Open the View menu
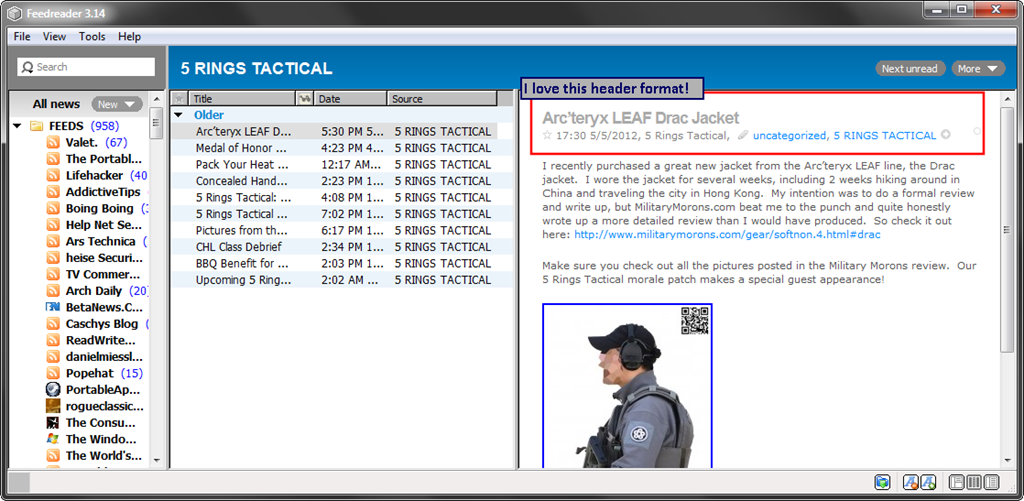Image resolution: width=1024 pixels, height=501 pixels. 54,37
